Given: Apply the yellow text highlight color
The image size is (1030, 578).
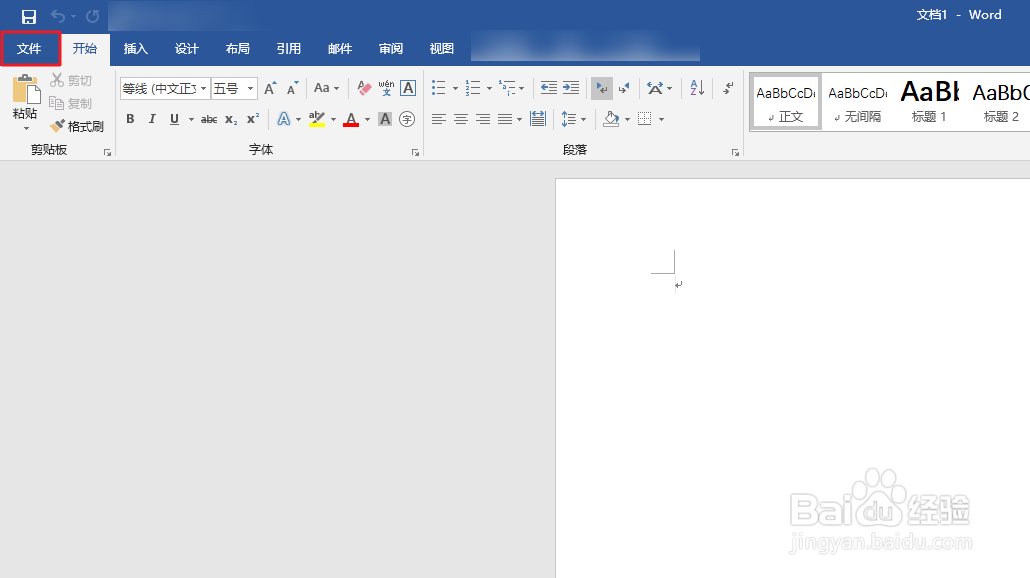Looking at the screenshot, I should pos(317,119).
